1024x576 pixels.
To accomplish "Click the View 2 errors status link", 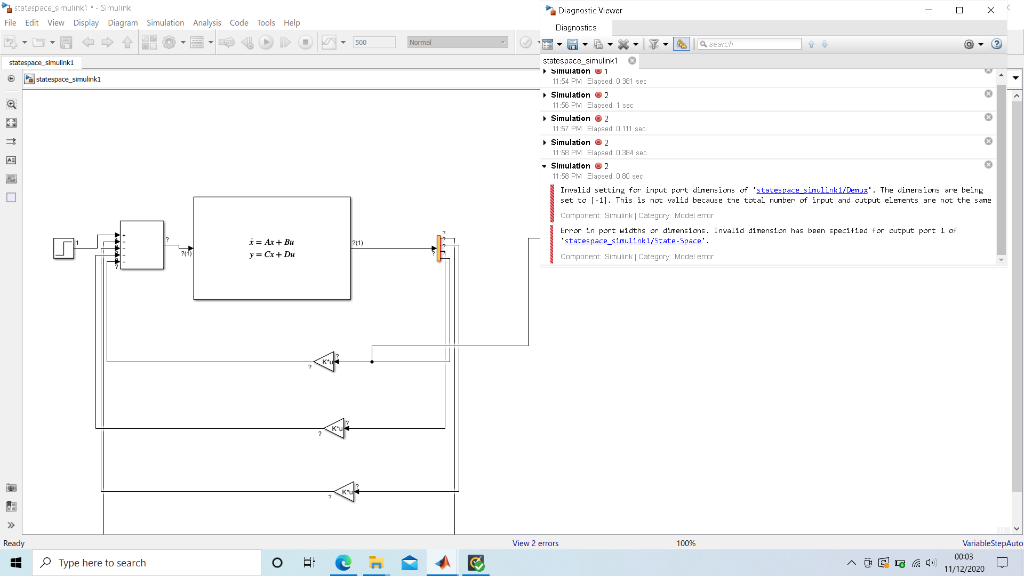I will (536, 543).
